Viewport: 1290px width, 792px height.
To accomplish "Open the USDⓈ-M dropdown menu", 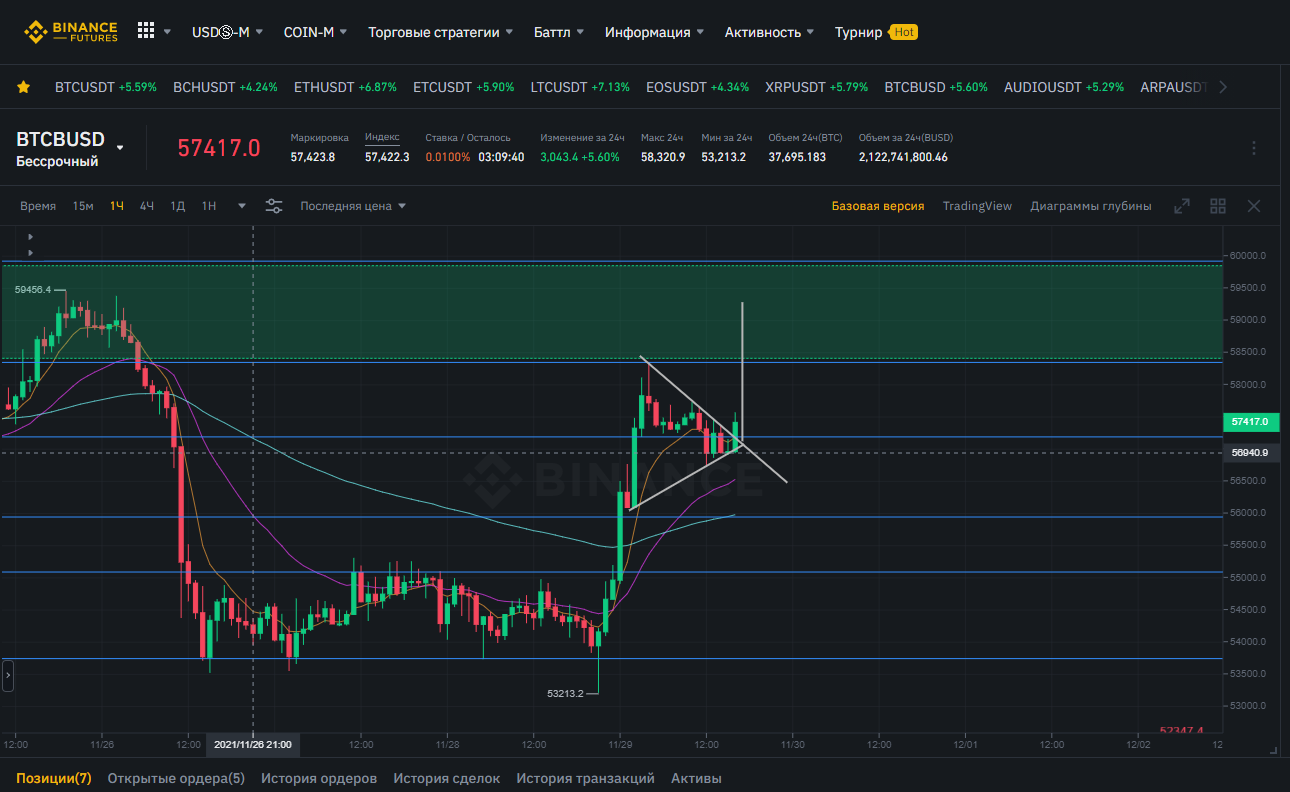I will [227, 32].
